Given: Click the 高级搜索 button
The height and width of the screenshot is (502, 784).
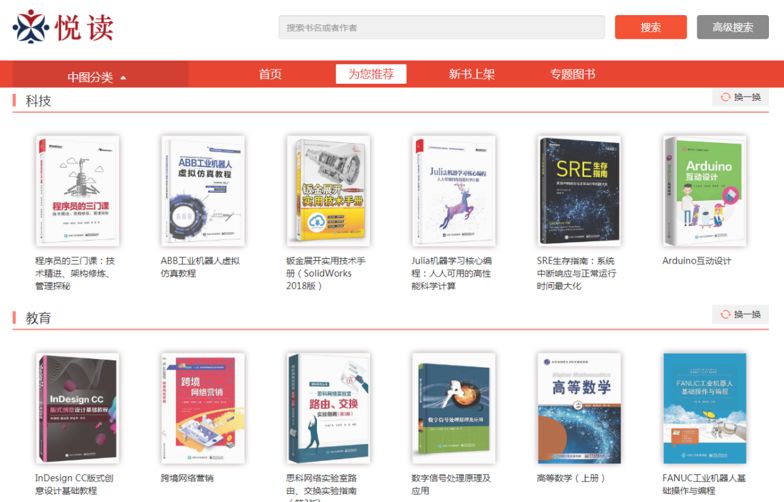Looking at the screenshot, I should (x=732, y=27).
